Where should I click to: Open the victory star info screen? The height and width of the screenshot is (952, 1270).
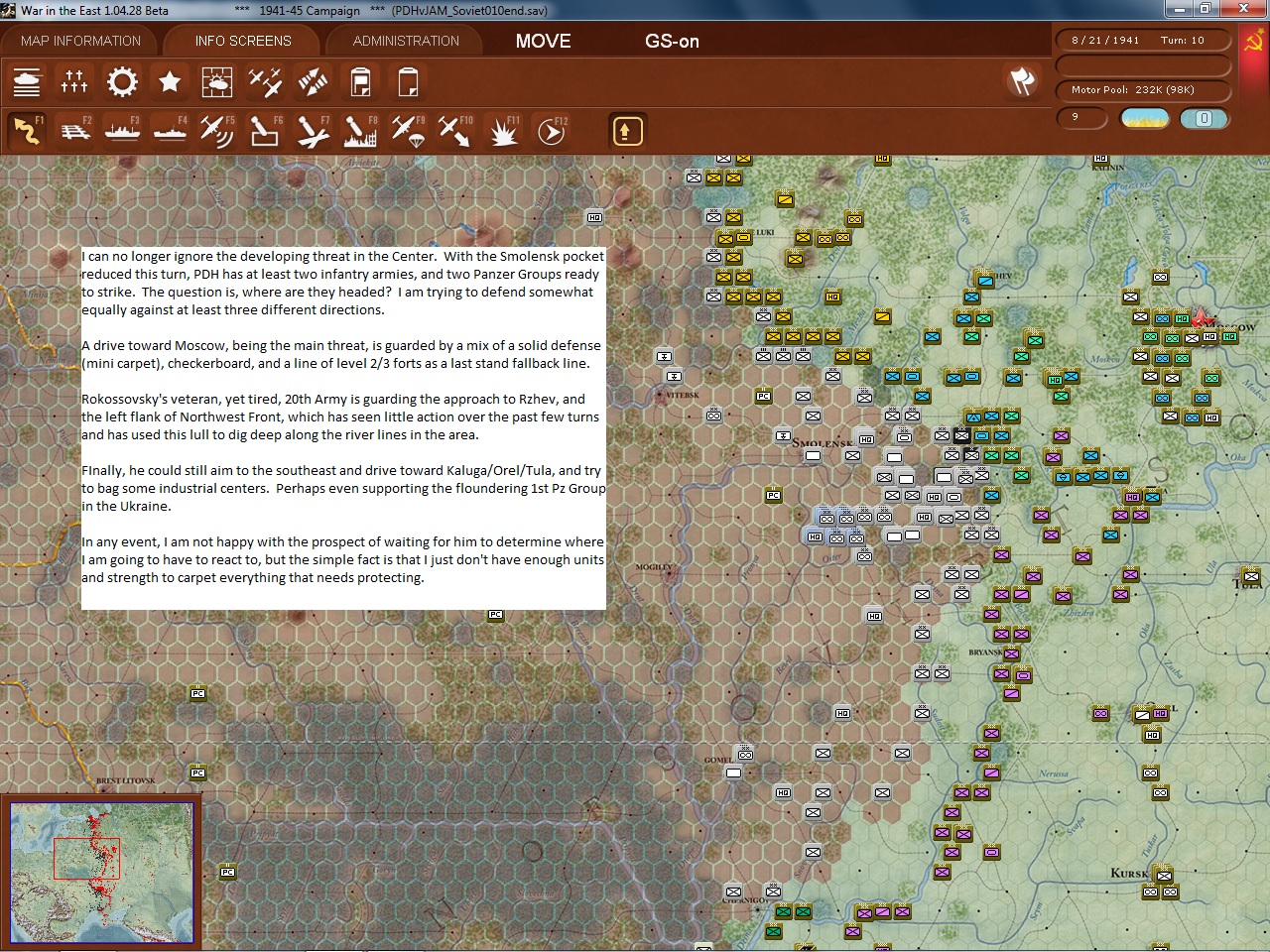(x=170, y=82)
